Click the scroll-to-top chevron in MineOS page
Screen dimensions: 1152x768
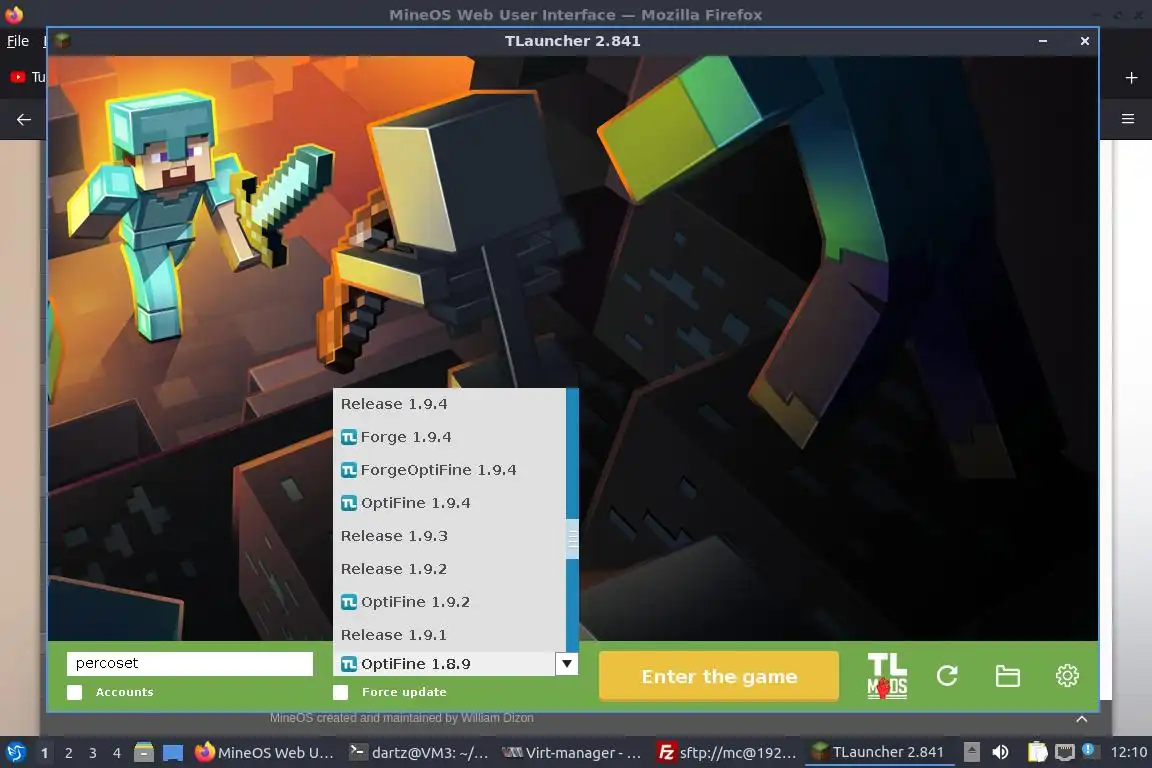coord(1081,719)
